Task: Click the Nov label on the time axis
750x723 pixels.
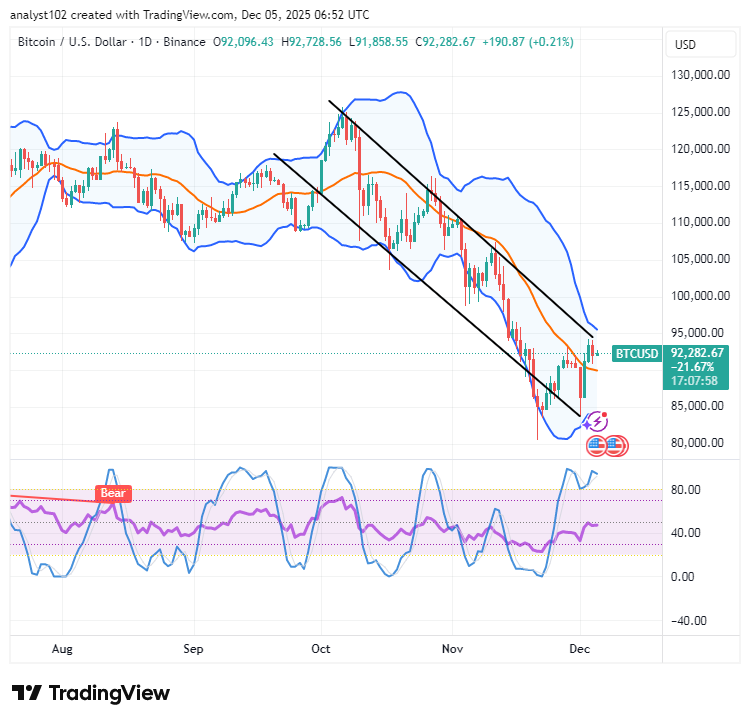Action: [x=452, y=648]
